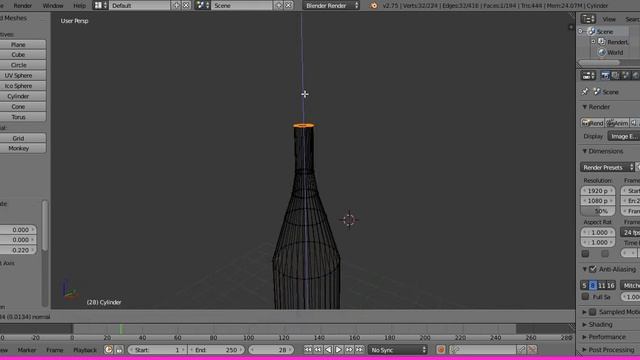This screenshot has height=360, width=640.
Task: Enable the Full Sample checkbox
Action: pos(585,297)
